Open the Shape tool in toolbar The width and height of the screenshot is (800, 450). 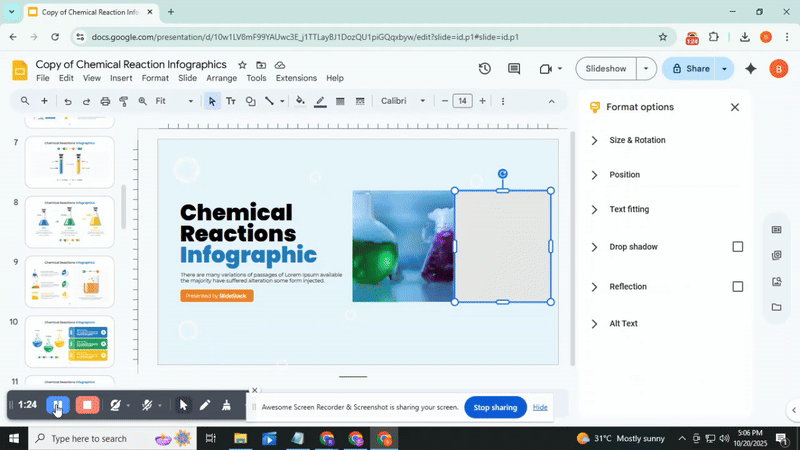coord(251,101)
